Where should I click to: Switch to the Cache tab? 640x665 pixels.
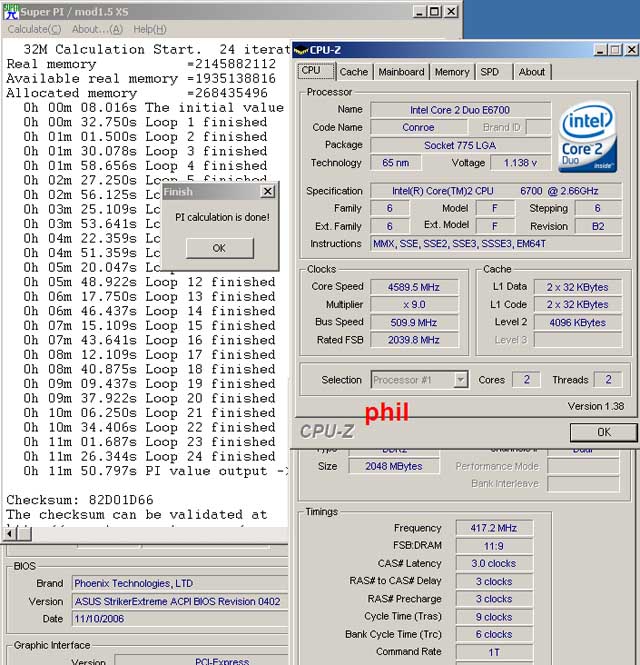pos(354,72)
